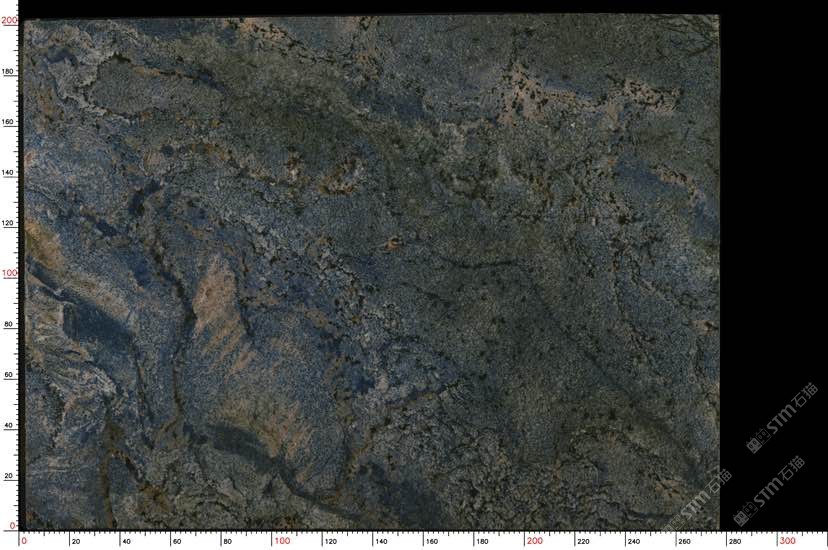
Task: Click the red 300 label on horizontal ruler
Action: [789, 541]
